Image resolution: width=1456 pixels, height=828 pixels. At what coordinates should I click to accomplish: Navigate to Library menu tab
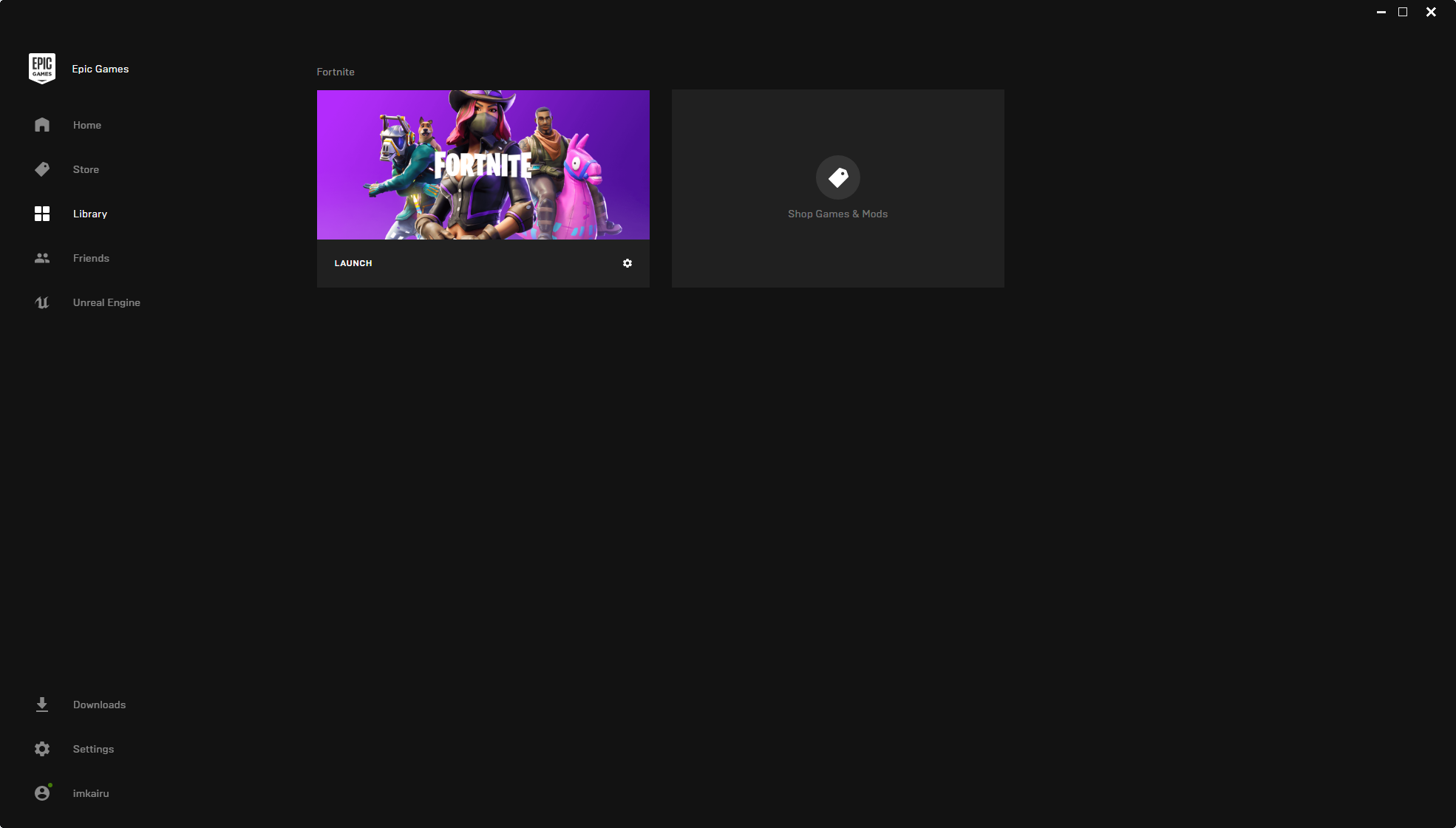(89, 213)
